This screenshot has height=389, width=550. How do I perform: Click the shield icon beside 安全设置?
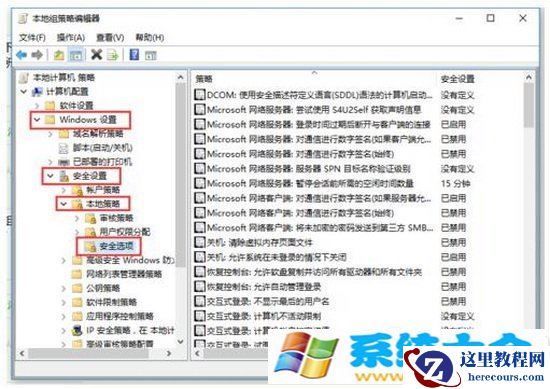(x=64, y=176)
